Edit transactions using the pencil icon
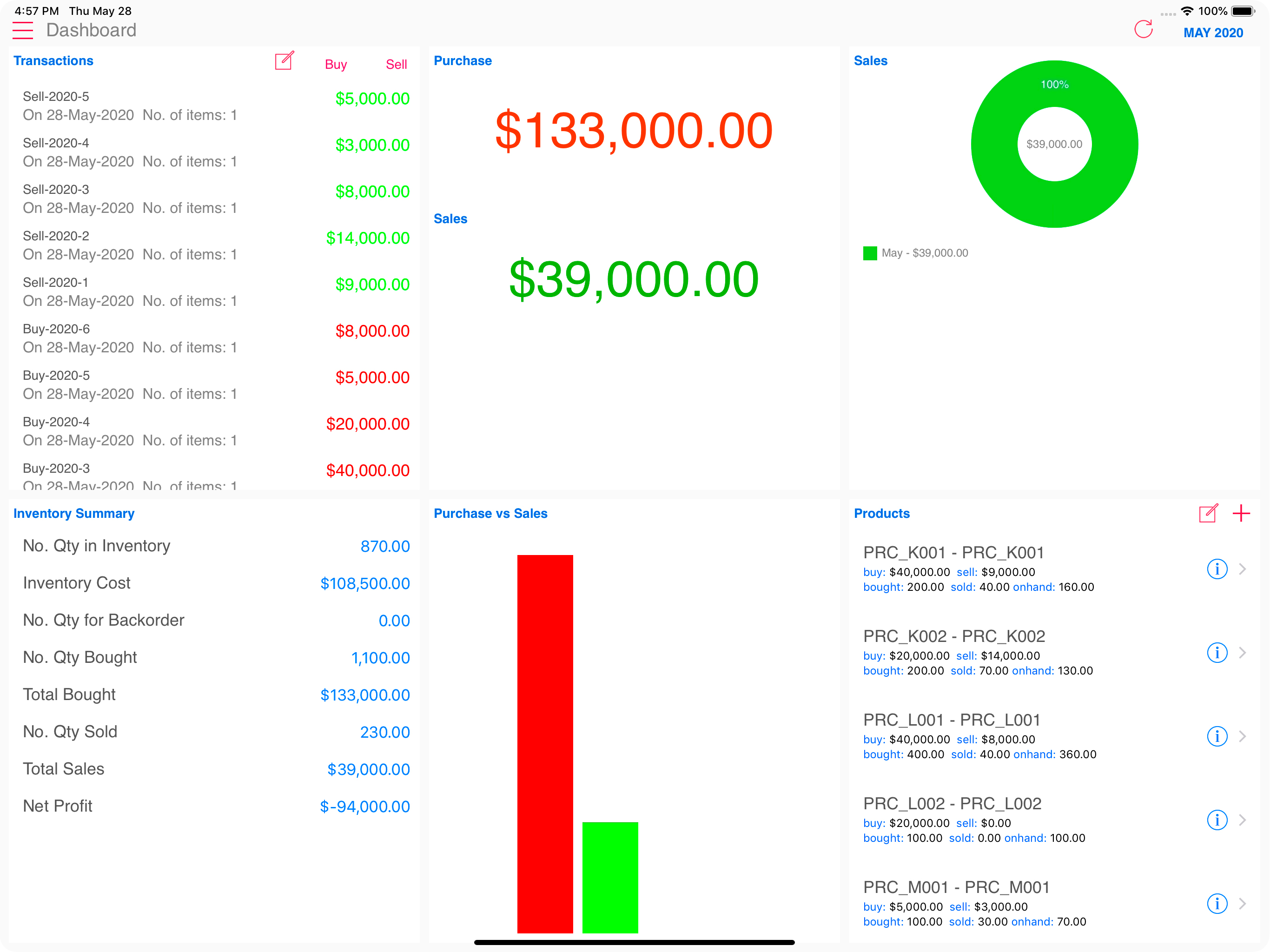 [x=284, y=61]
